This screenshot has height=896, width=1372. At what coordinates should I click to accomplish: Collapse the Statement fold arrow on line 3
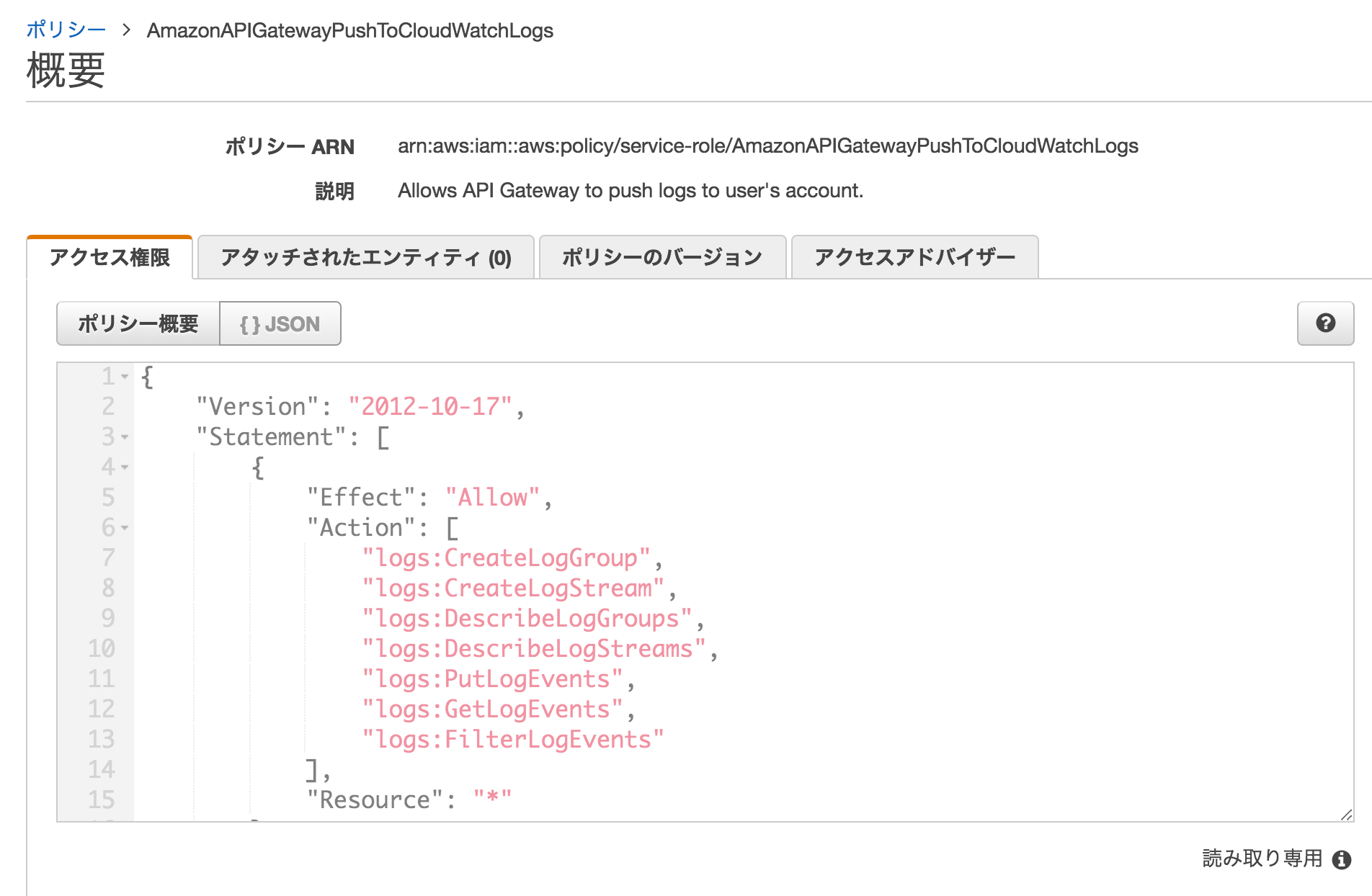tap(125, 437)
